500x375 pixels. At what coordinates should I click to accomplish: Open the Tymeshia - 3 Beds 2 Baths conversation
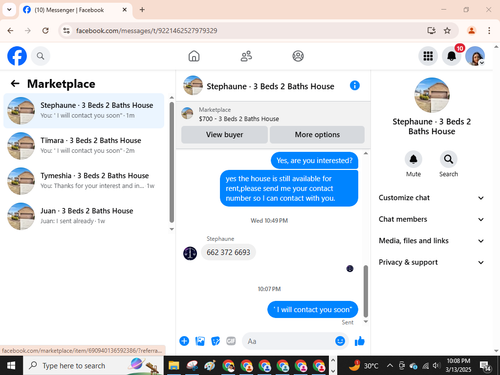tap(84, 181)
